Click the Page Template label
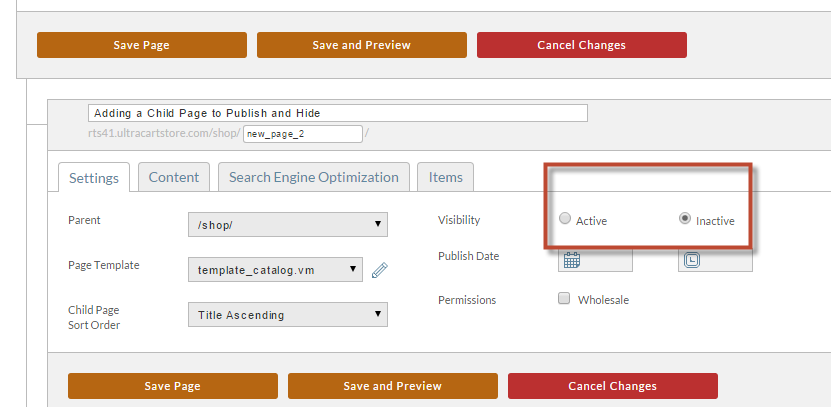 (104, 265)
